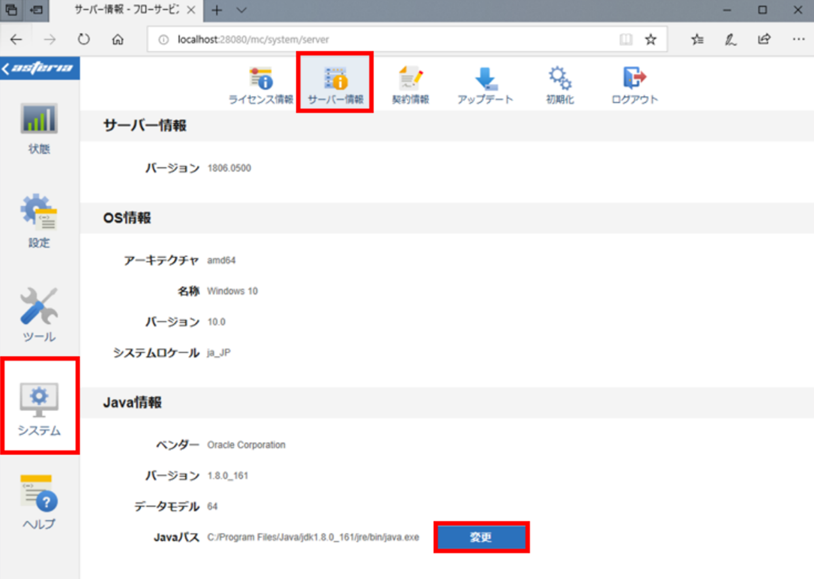Add this page to favorites star

tap(650, 39)
